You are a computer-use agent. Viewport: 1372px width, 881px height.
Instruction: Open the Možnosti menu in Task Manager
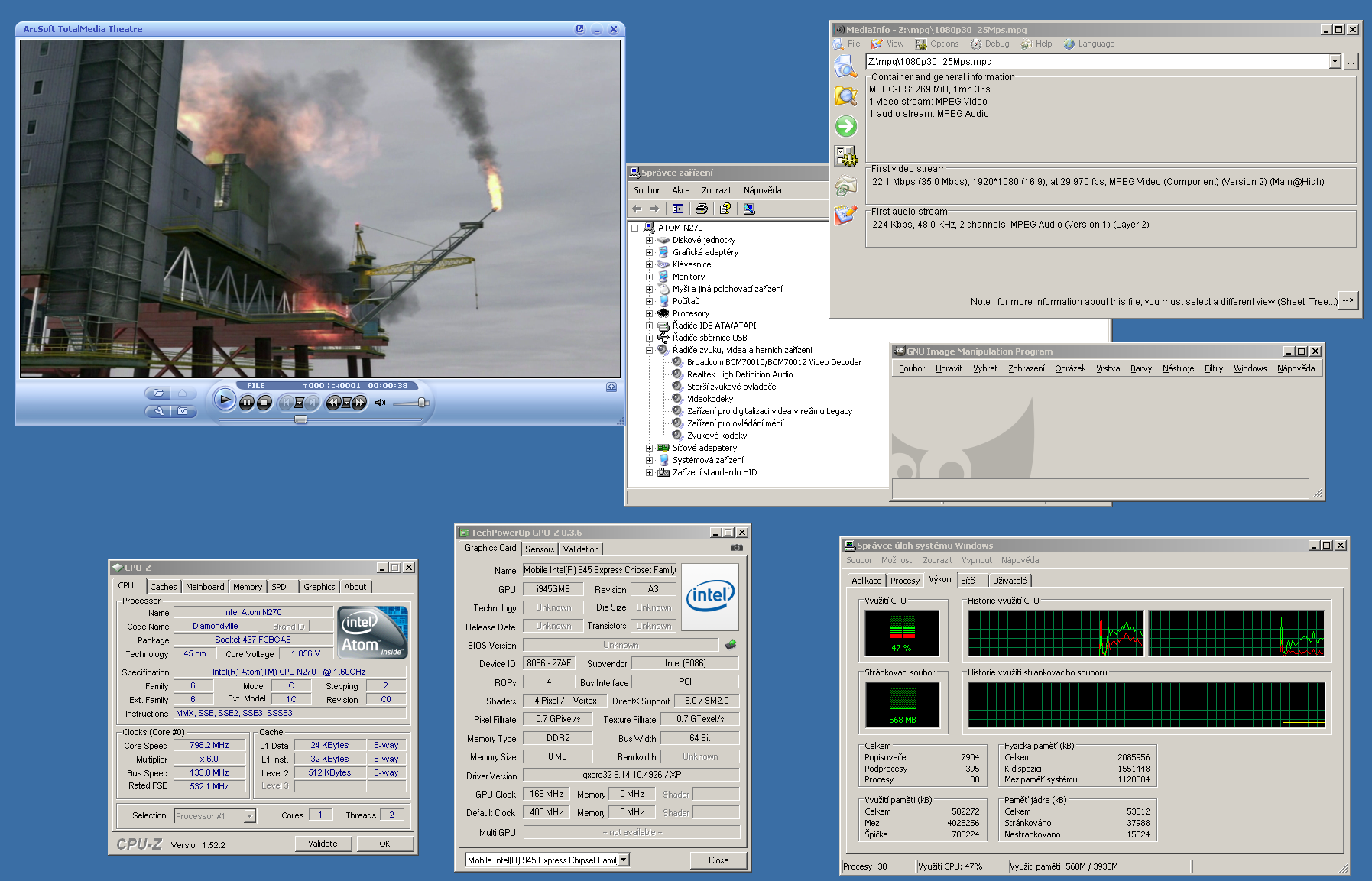coord(897,560)
